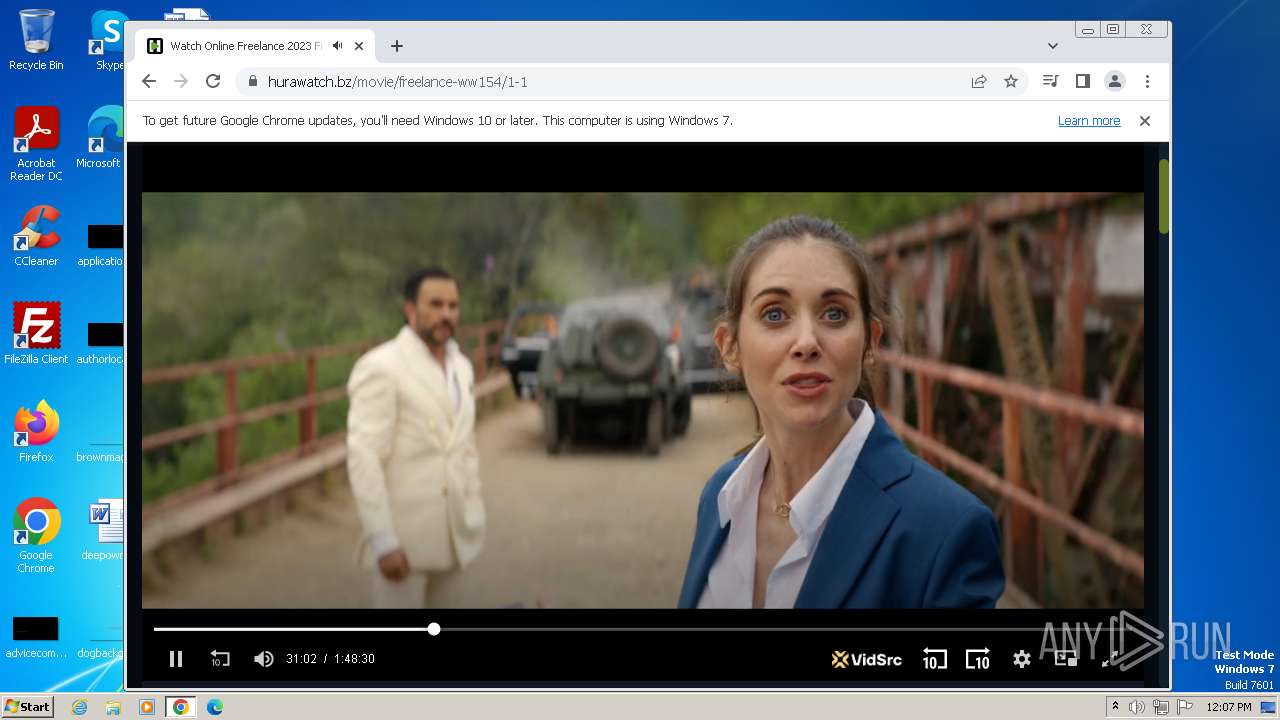The height and width of the screenshot is (720, 1280).
Task: Open Action Center flag icon
Action: point(1185,707)
